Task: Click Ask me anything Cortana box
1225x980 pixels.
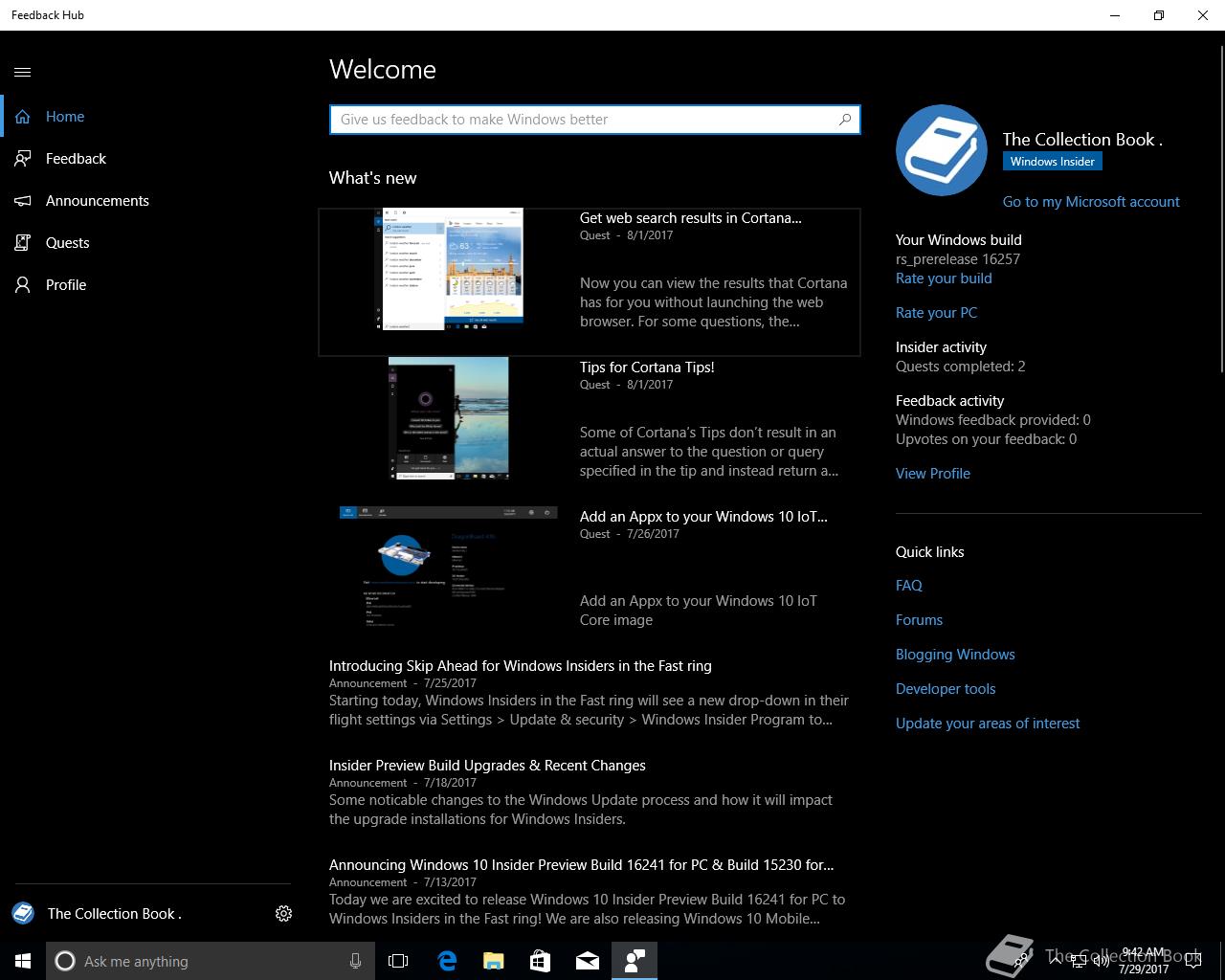Action: tap(210, 961)
